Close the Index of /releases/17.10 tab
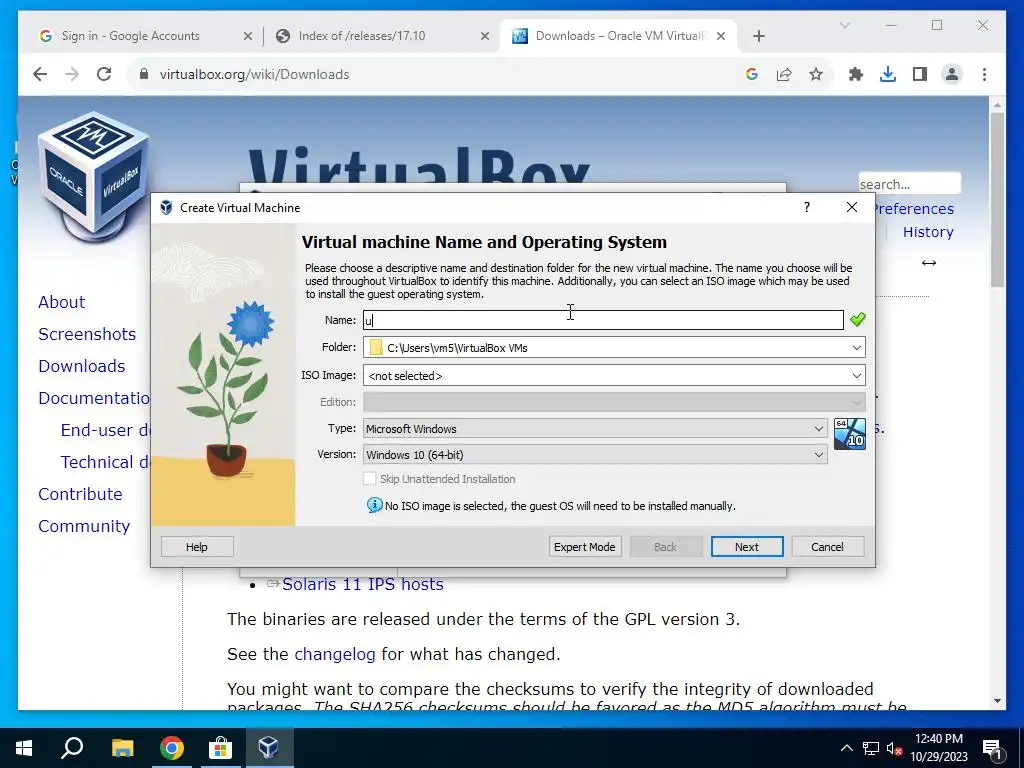The width and height of the screenshot is (1024, 768). (485, 36)
